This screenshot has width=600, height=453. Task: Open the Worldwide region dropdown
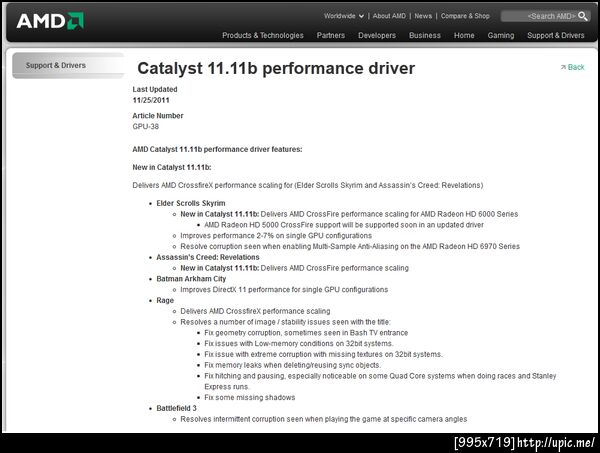point(344,16)
